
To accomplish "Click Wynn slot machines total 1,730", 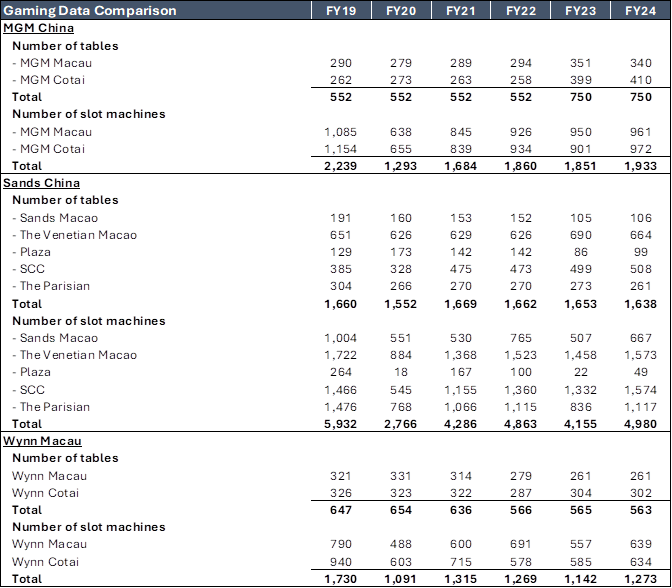I will pyautogui.click(x=341, y=579).
